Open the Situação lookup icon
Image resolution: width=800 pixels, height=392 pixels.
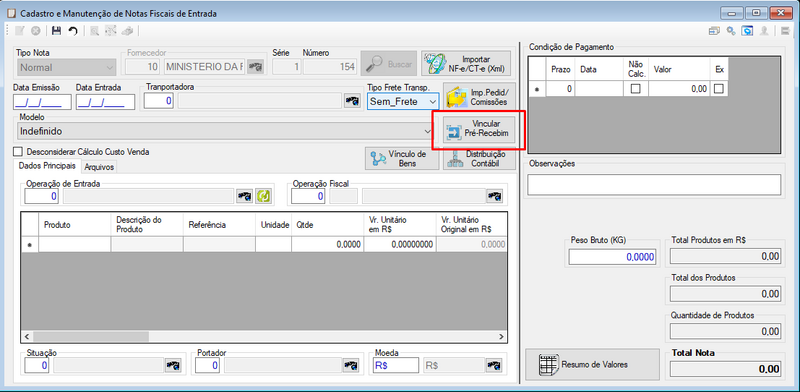[172, 365]
